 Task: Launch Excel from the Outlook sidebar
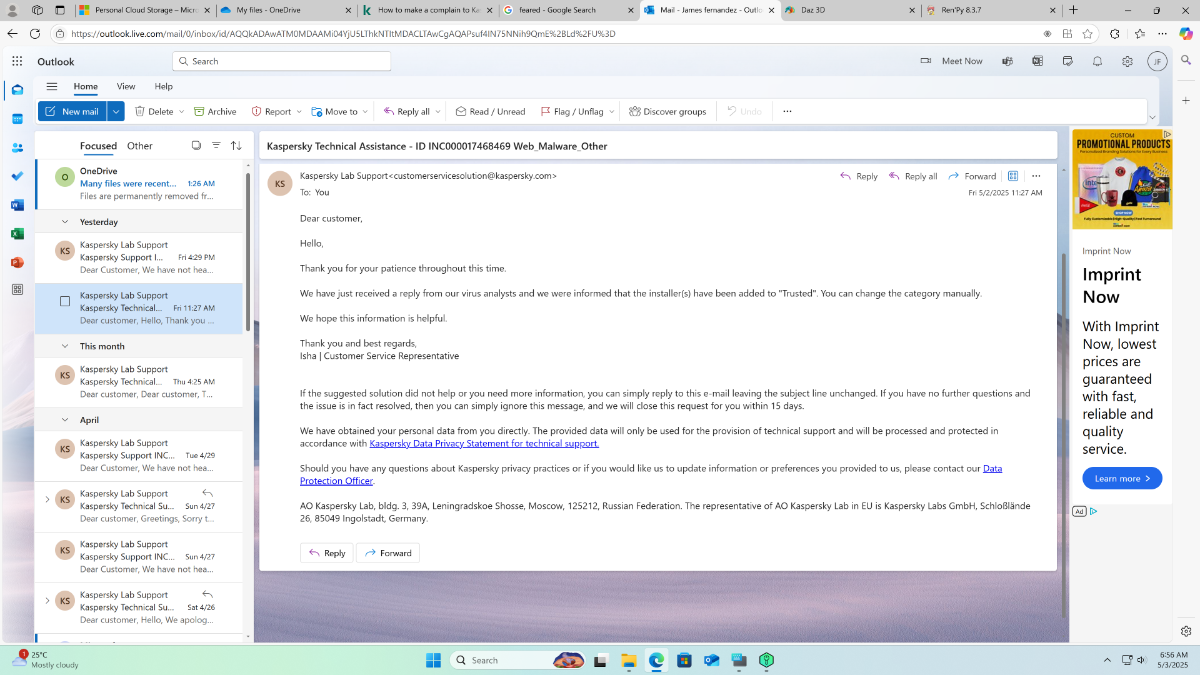tap(17, 233)
